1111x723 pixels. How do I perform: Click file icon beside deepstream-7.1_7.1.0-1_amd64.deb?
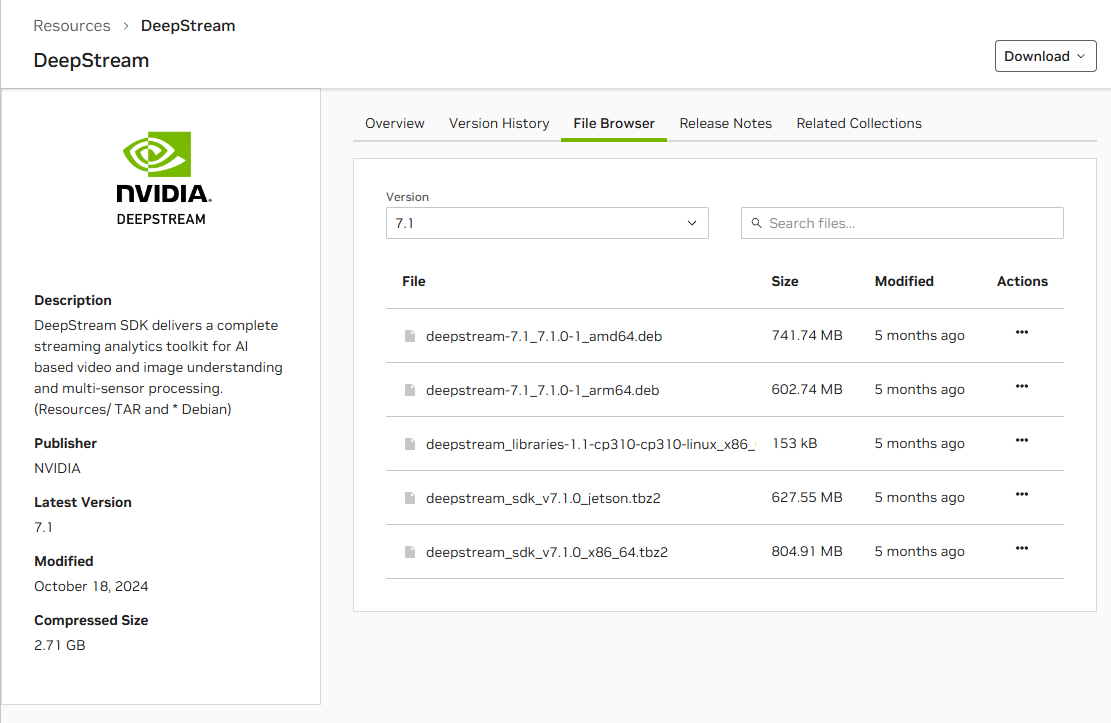[x=410, y=336]
